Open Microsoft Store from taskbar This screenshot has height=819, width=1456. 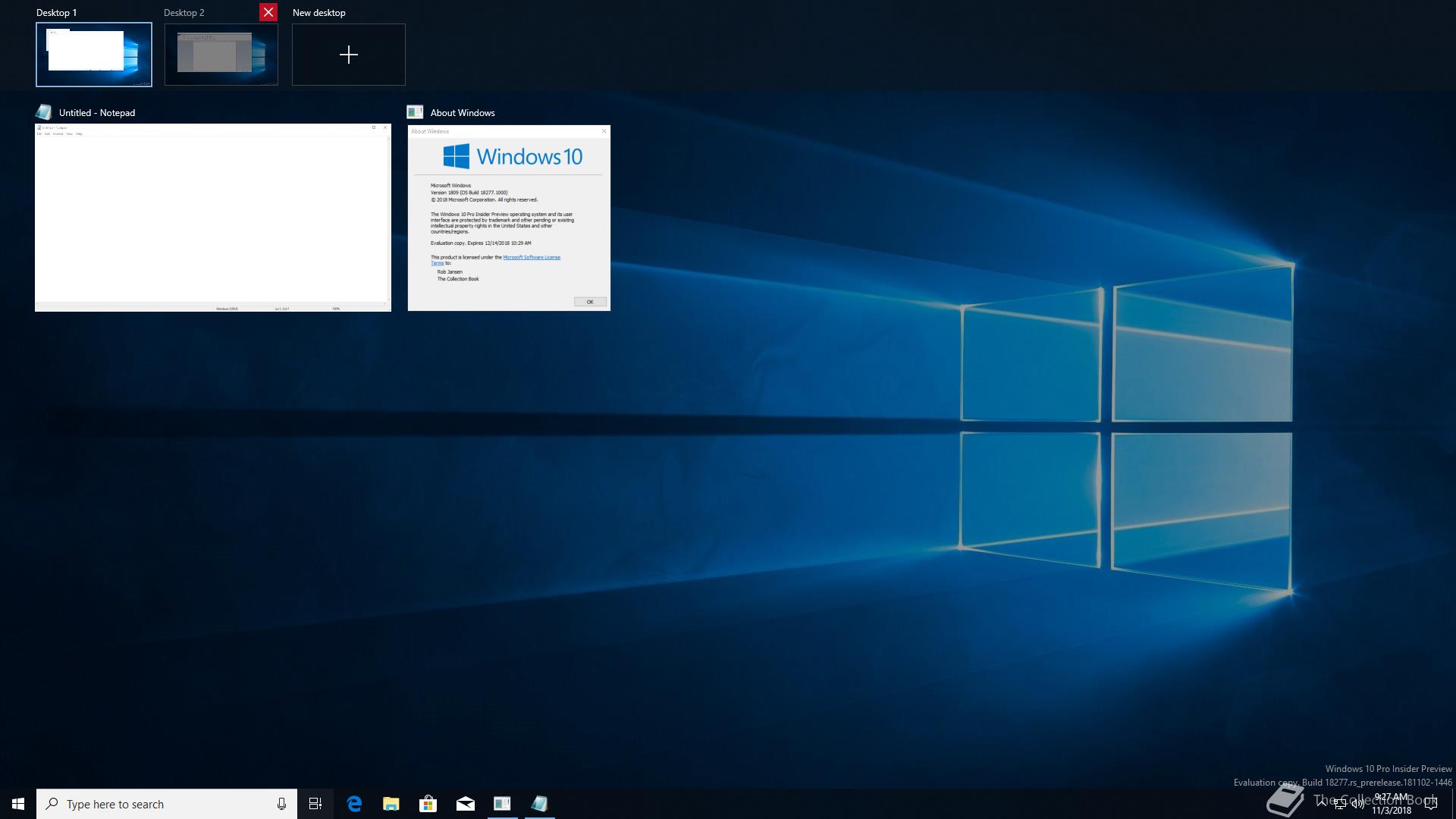point(428,804)
